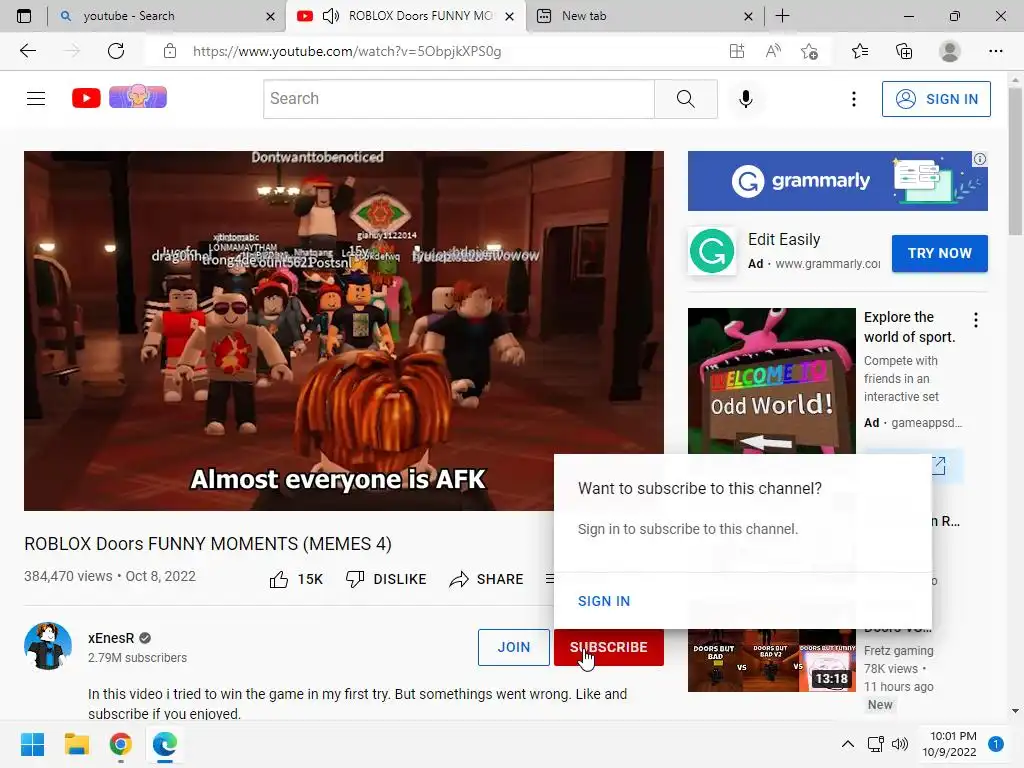Screen dimensions: 1024x768
Task: Show hidden system tray icons
Action: pos(848,744)
